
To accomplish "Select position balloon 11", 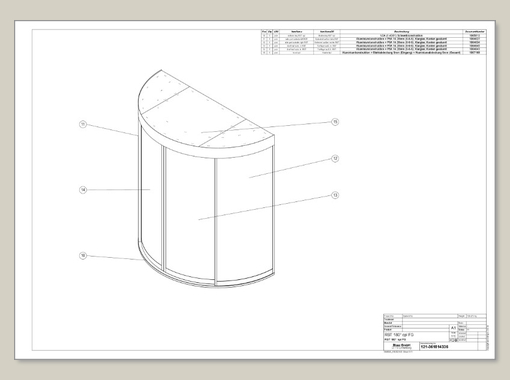I will (83, 124).
